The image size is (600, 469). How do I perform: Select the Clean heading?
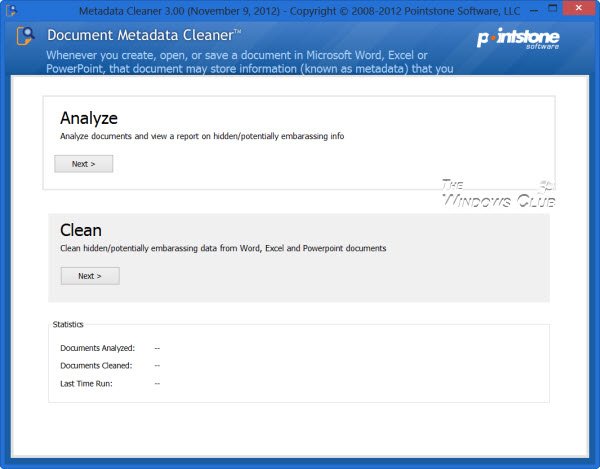pos(81,230)
